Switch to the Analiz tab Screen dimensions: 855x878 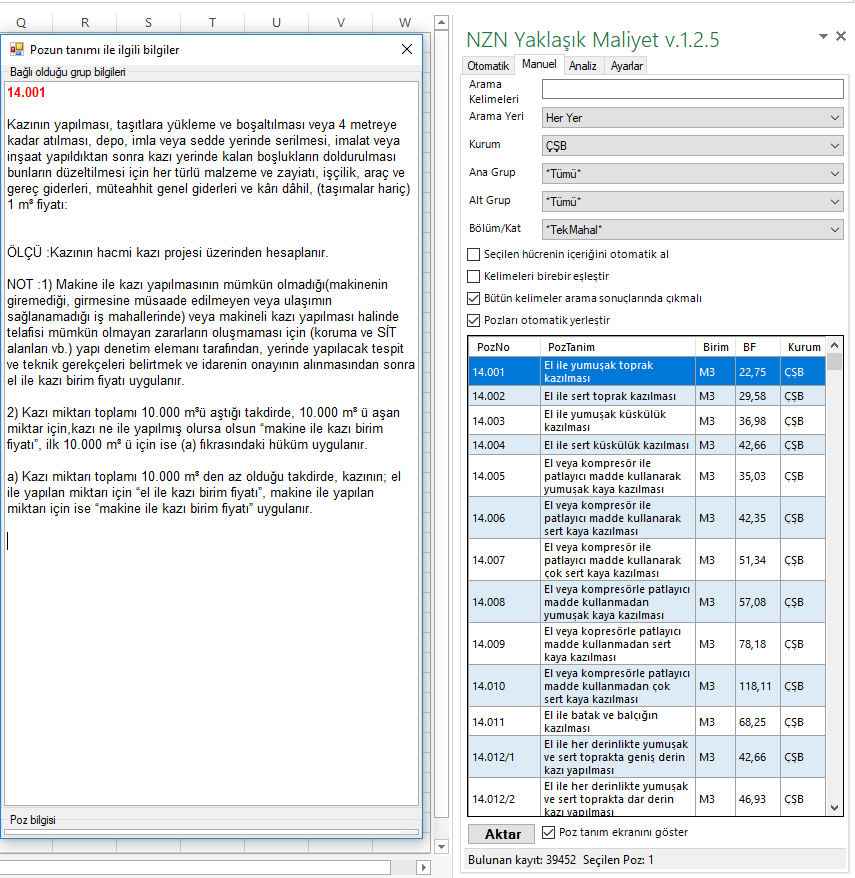pyautogui.click(x=583, y=66)
